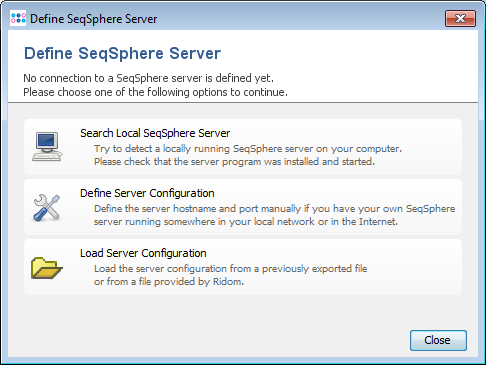Click the Close button

point(438,340)
